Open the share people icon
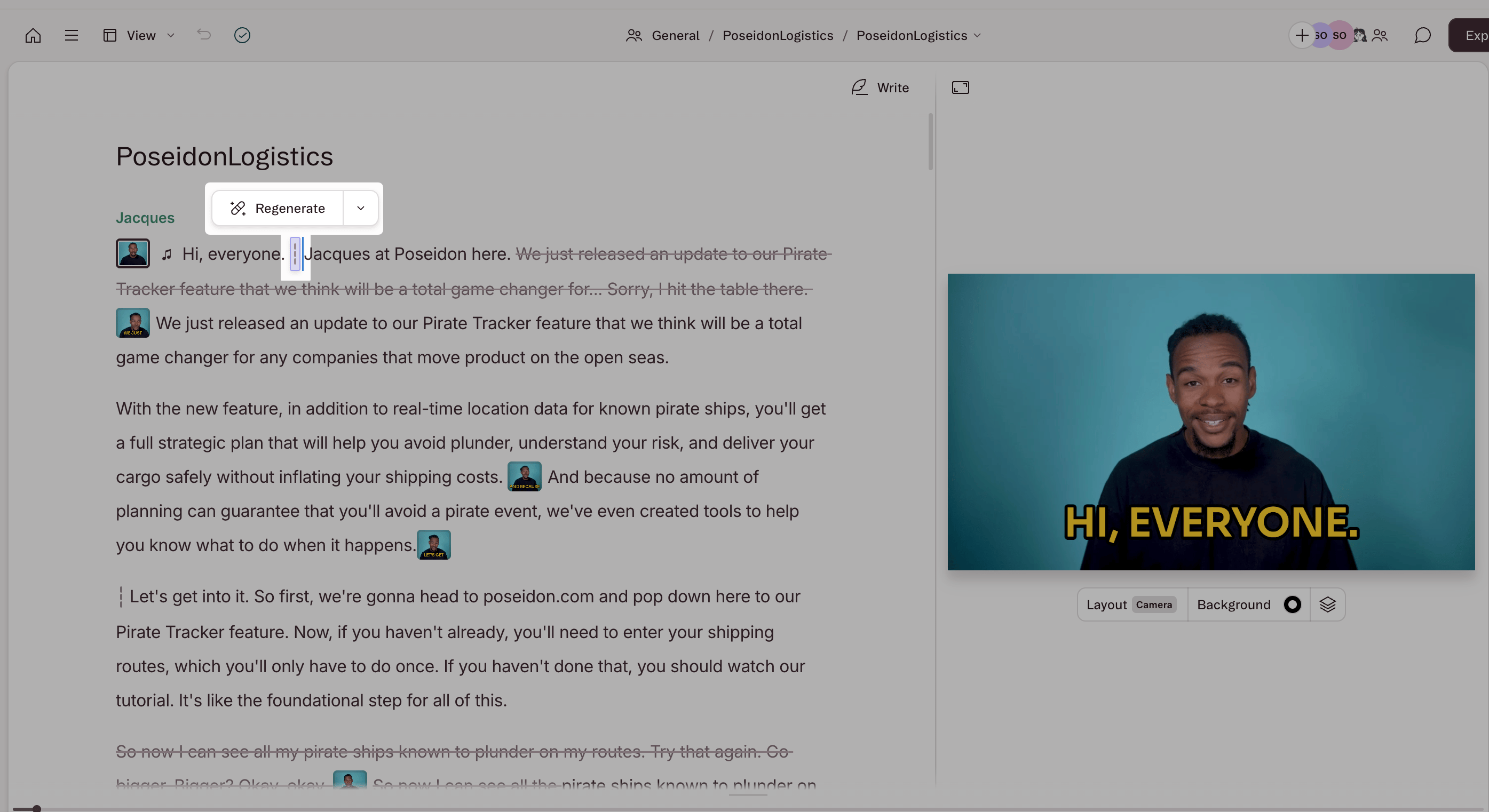Viewport: 1489px width, 812px height. [x=1380, y=35]
